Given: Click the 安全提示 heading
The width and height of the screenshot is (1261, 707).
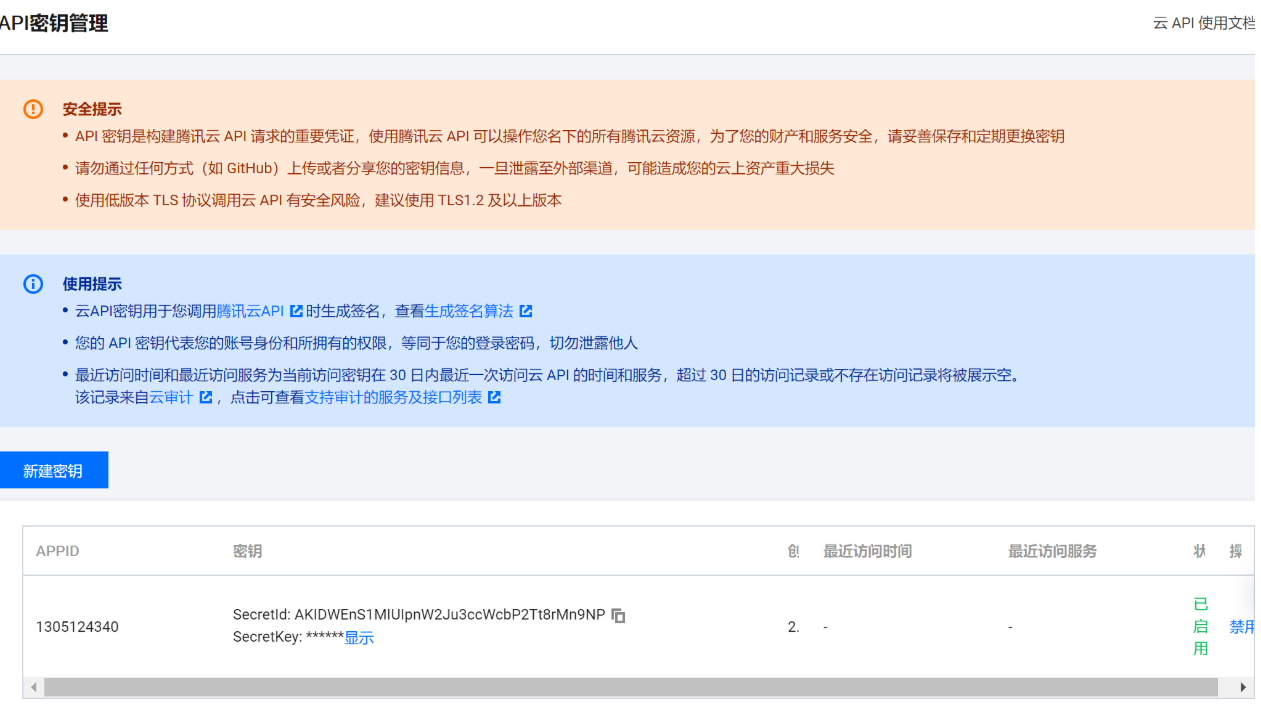Looking at the screenshot, I should 92,109.
